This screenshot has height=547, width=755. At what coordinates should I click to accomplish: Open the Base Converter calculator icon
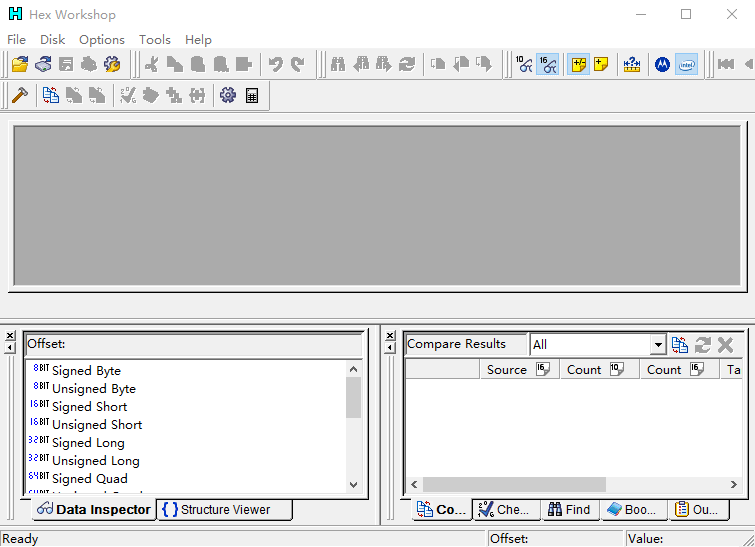(x=252, y=95)
